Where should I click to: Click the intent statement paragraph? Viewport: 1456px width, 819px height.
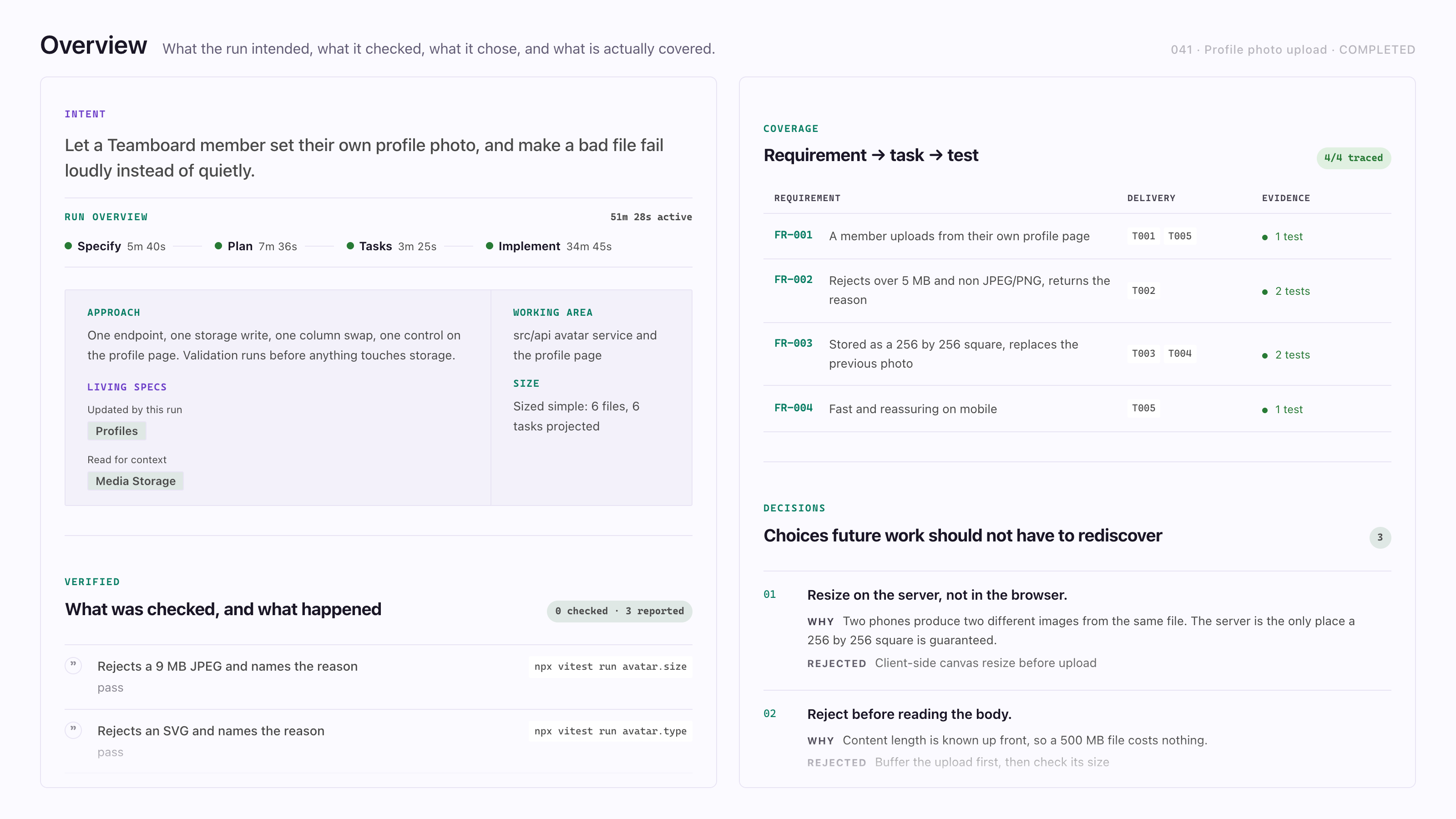(x=364, y=158)
